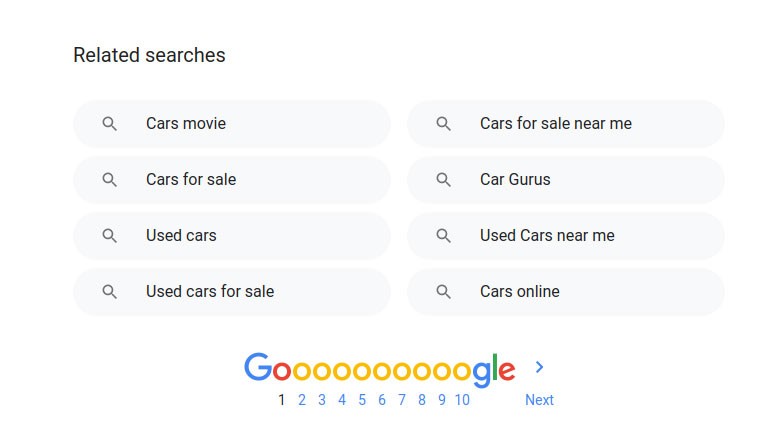Click the Google pagination logo
This screenshot has width=768, height=427.
(380, 369)
